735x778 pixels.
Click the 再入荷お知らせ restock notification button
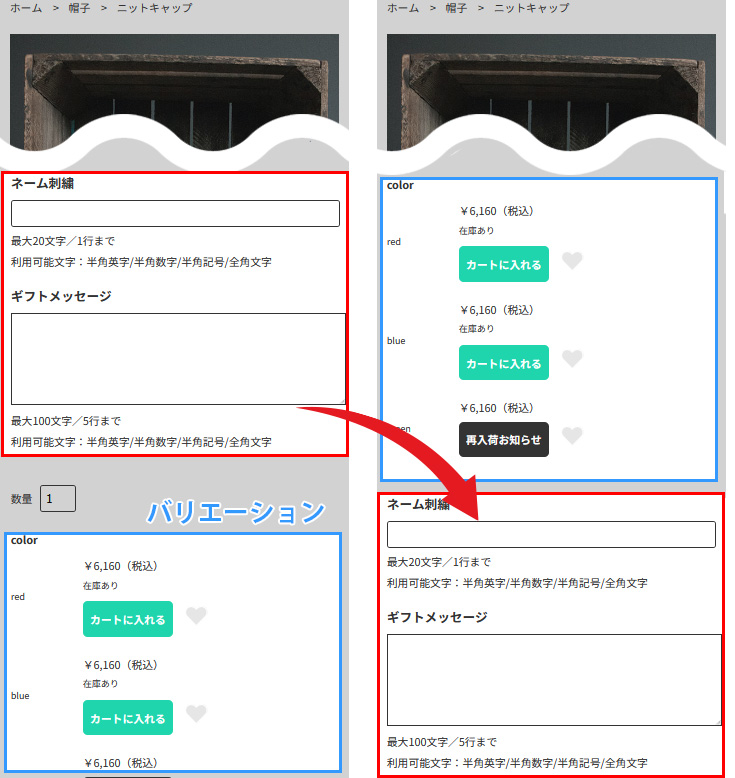tap(503, 439)
